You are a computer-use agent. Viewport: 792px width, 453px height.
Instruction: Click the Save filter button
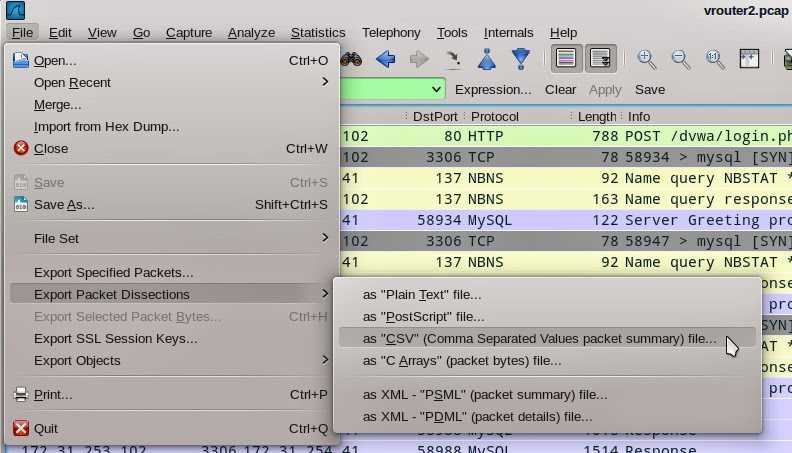650,90
